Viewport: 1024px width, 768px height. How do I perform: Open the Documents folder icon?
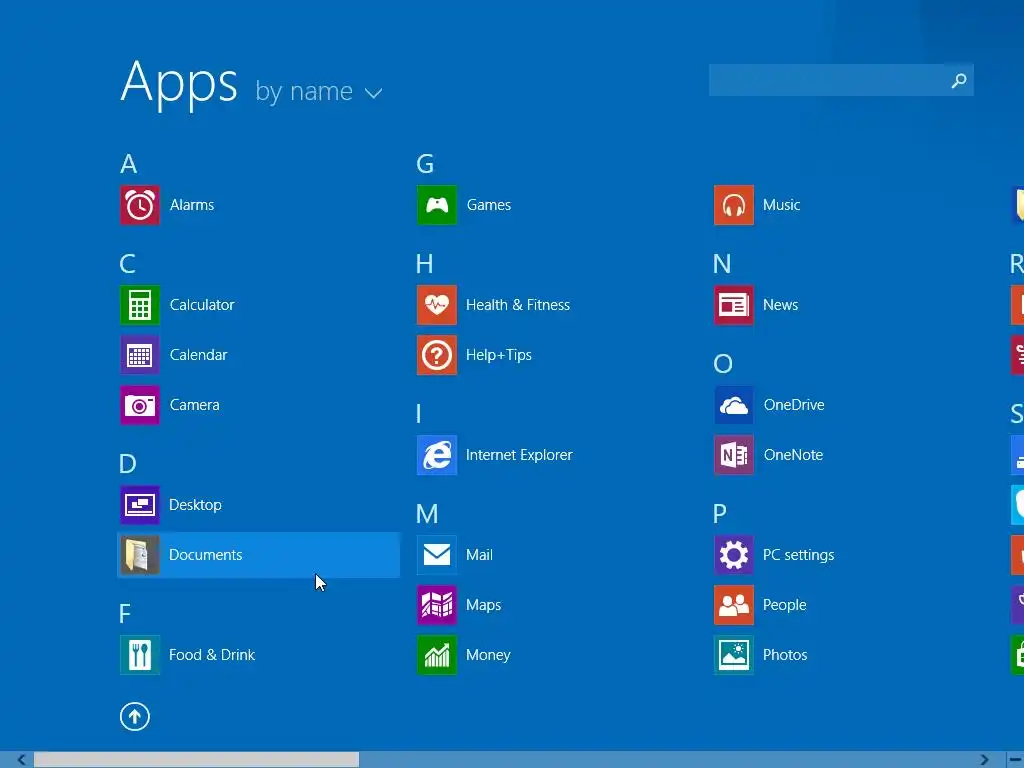coord(140,555)
